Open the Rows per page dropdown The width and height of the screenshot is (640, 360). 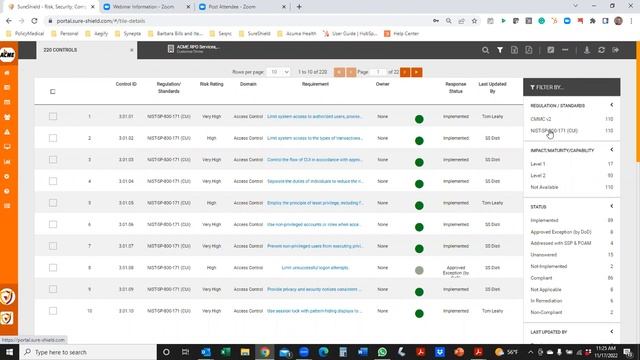click(x=279, y=72)
